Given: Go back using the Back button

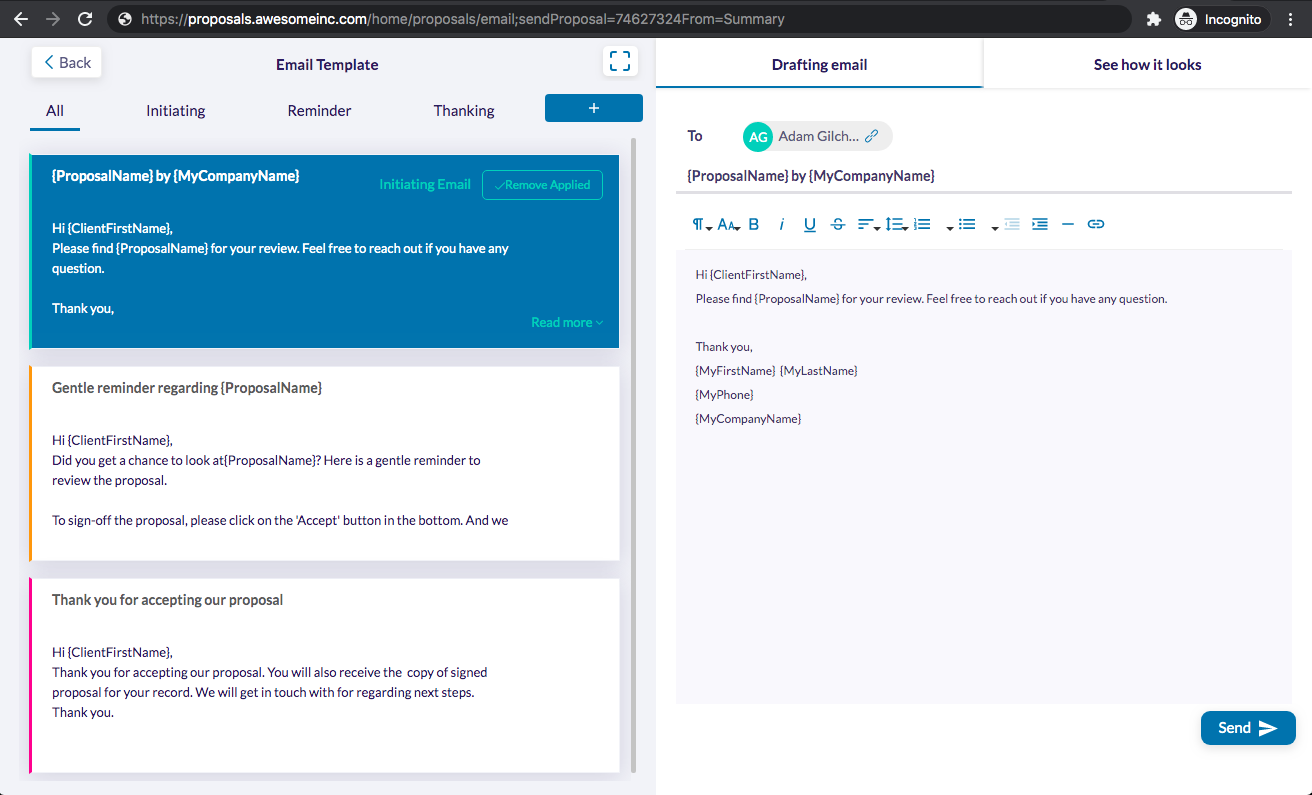Looking at the screenshot, I should 67,62.
